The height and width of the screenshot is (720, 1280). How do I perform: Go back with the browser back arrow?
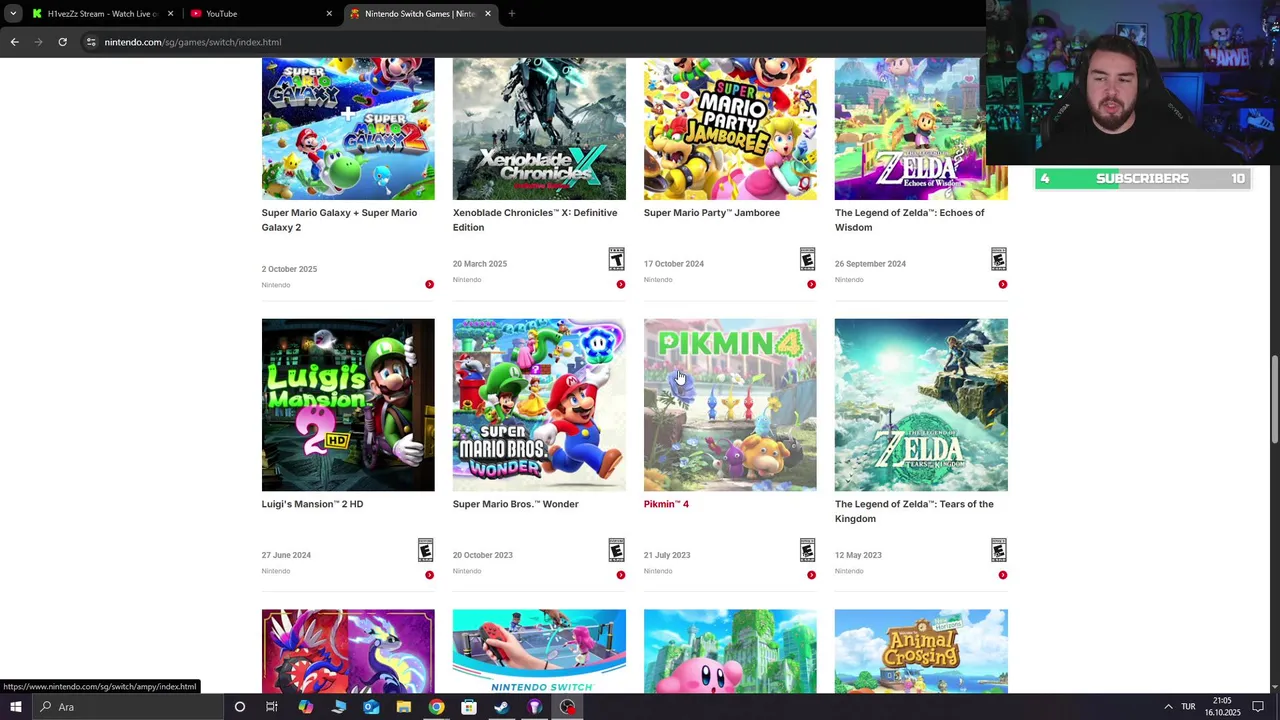pyautogui.click(x=14, y=42)
